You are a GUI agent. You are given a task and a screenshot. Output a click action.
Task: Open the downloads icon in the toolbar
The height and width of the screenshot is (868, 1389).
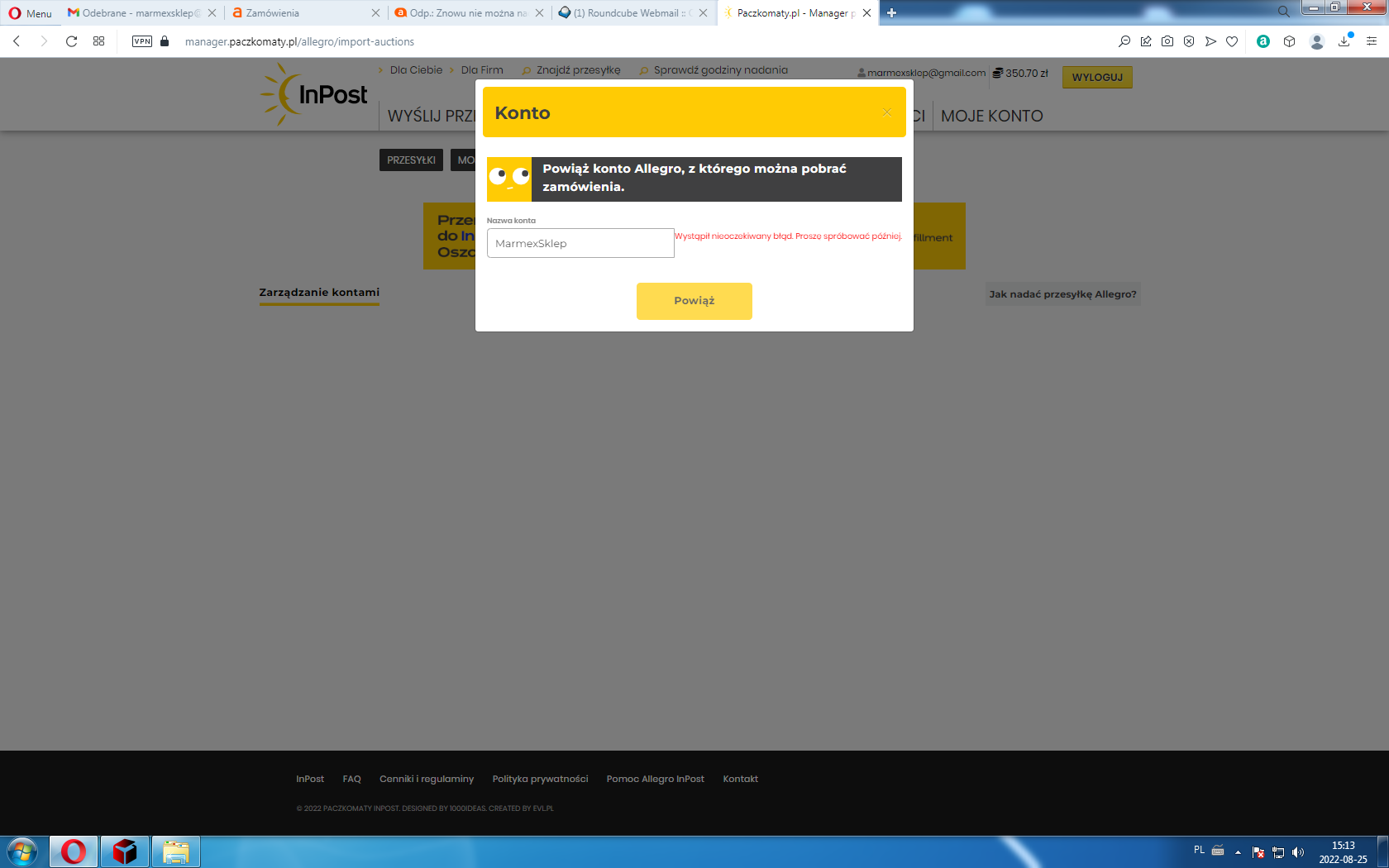click(1344, 41)
